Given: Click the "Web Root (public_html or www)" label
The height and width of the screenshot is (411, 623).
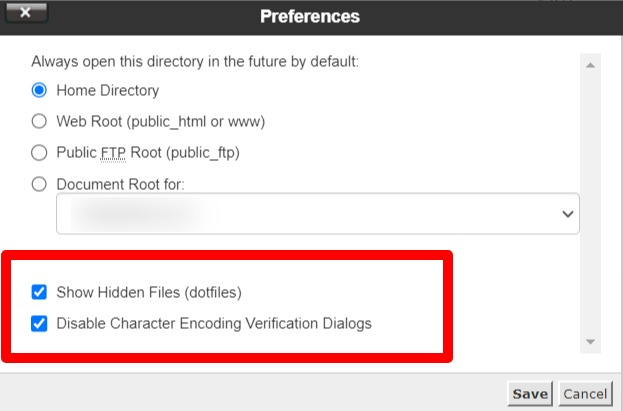Looking at the screenshot, I should [160, 122].
